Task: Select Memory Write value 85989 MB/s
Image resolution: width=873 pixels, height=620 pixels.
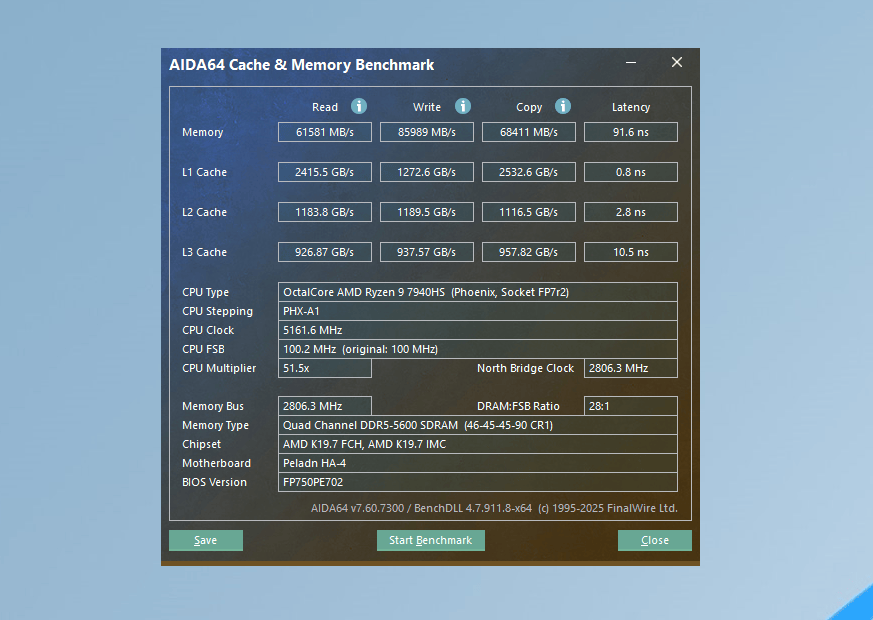Action: [426, 132]
